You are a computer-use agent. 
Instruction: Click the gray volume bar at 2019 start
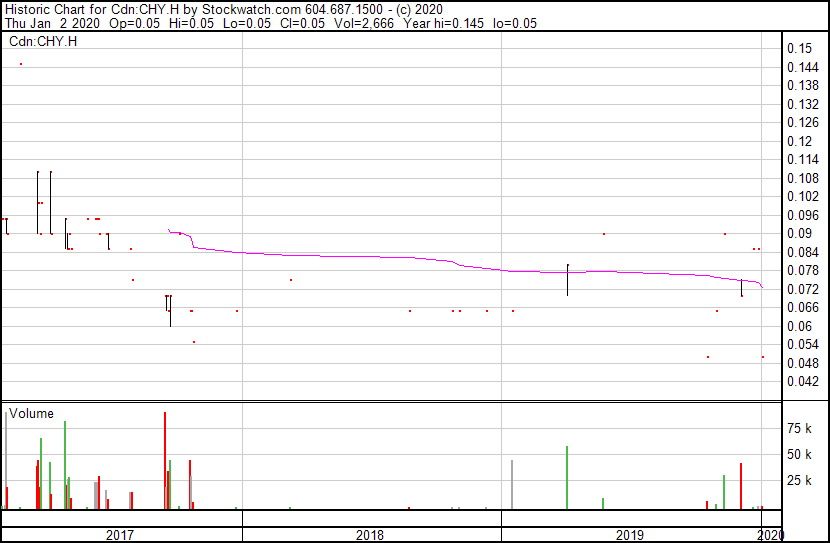[512, 485]
